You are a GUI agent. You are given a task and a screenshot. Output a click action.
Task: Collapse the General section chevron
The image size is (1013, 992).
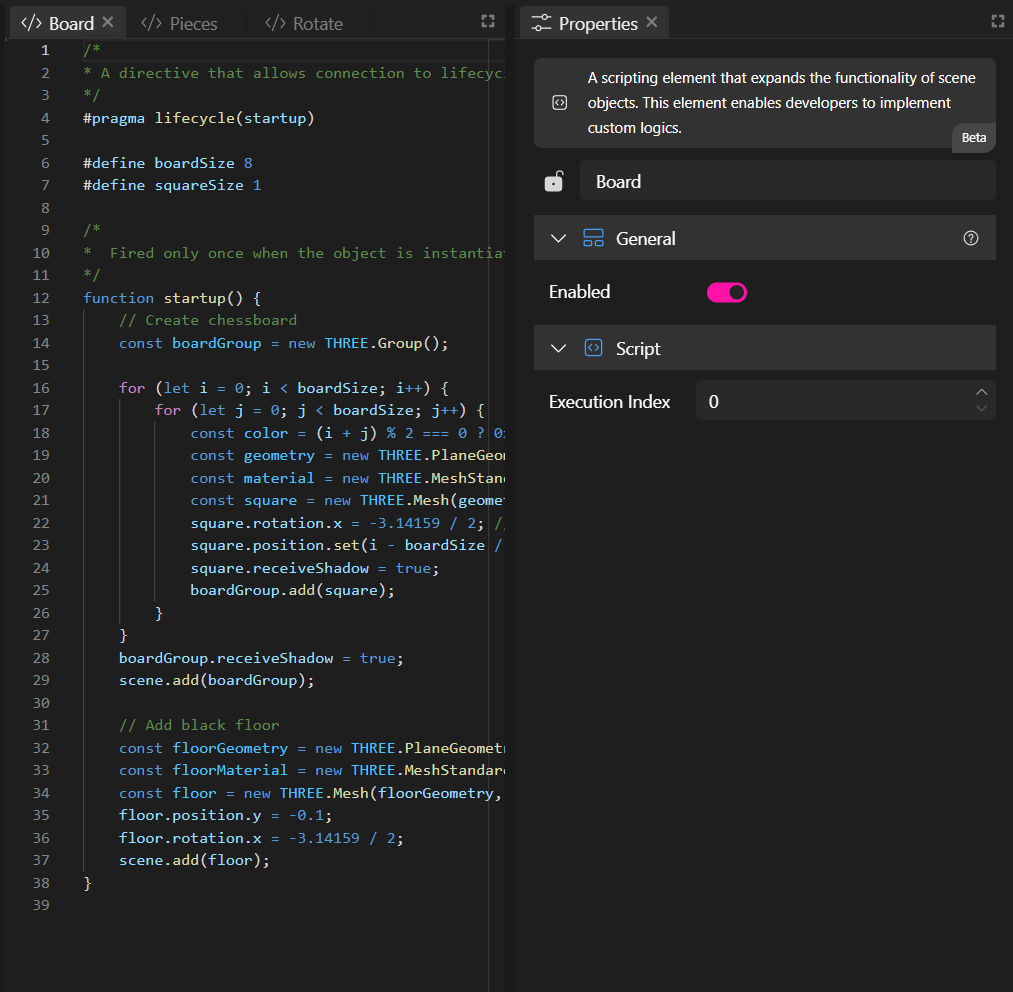click(x=559, y=238)
